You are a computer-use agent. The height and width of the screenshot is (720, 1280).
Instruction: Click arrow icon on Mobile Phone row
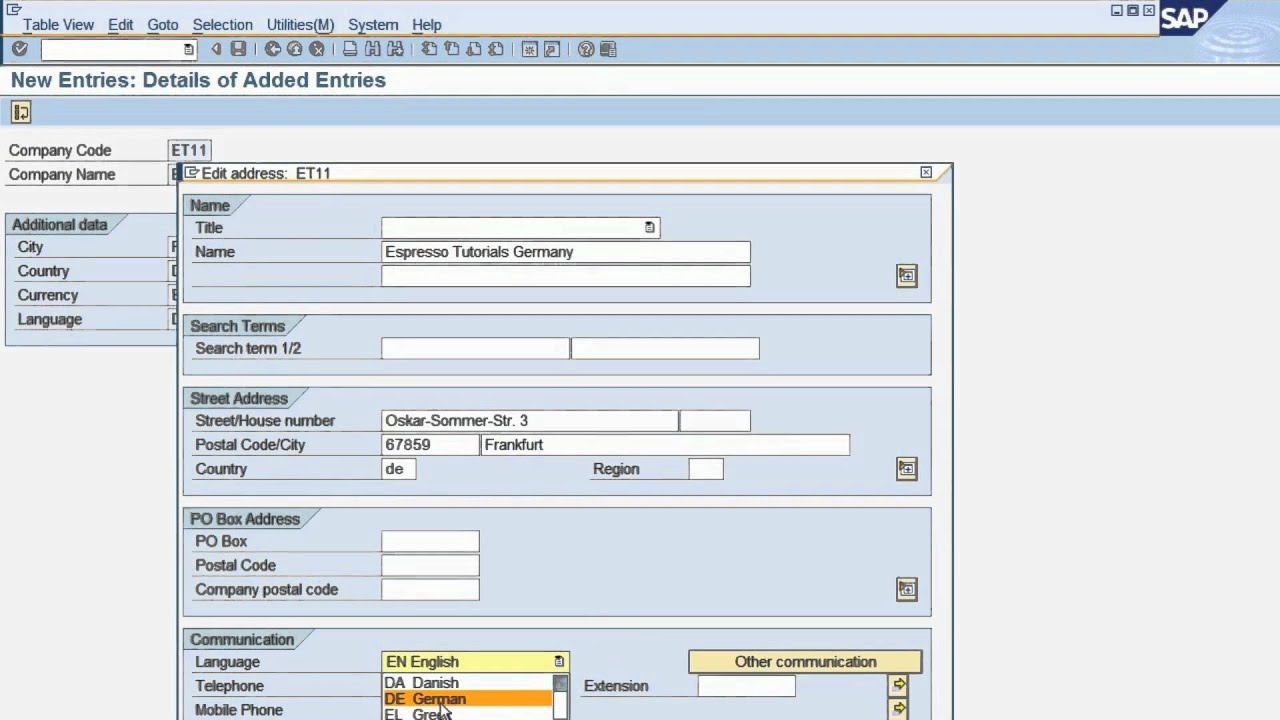point(898,709)
